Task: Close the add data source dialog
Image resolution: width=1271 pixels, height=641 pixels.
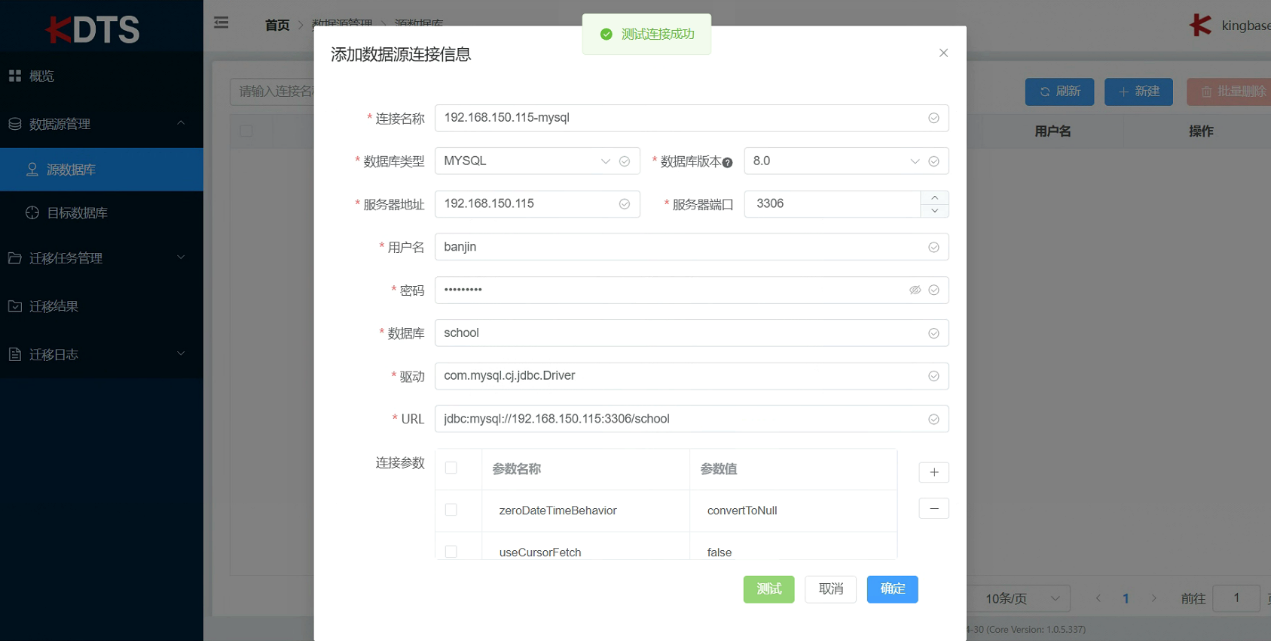Action: tap(943, 53)
